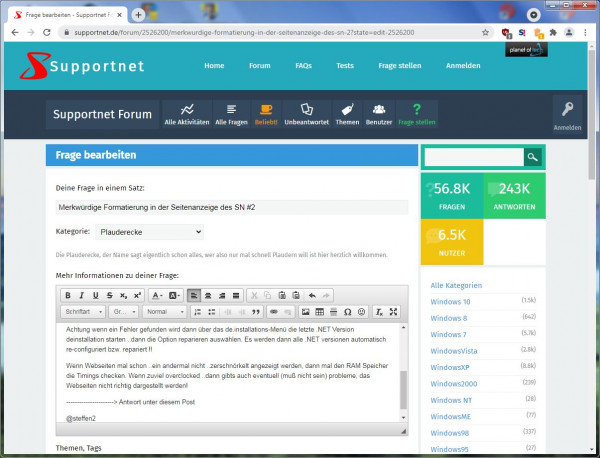Insert a numbered list

tap(197, 312)
